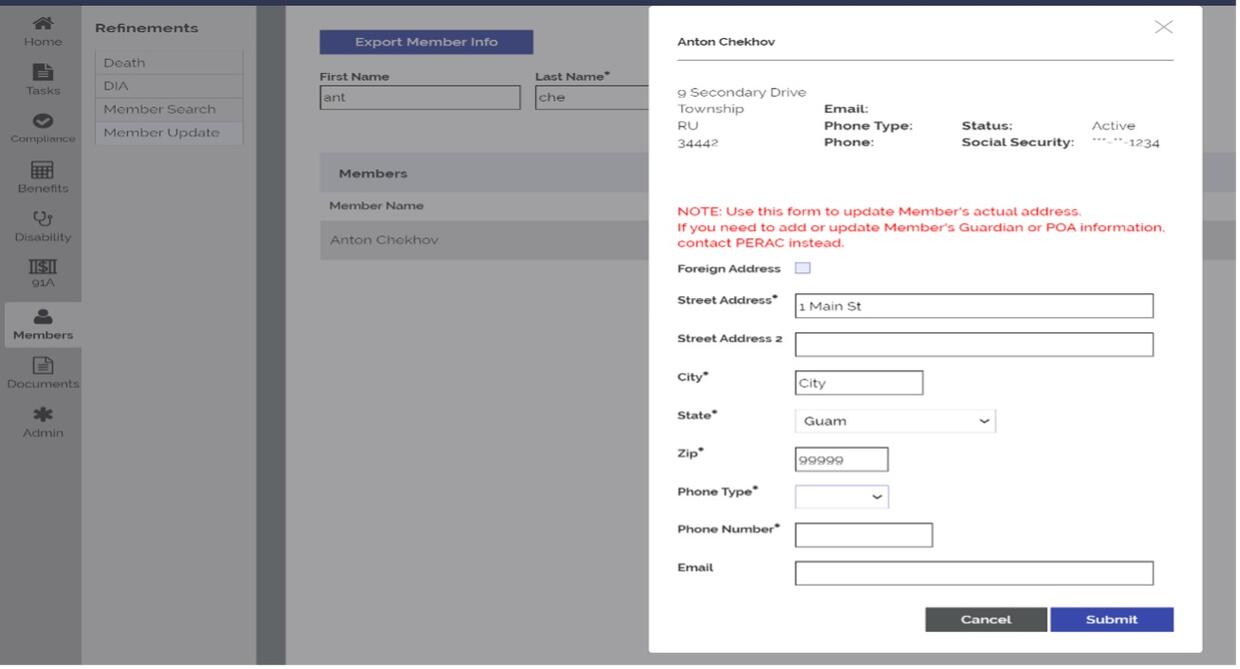Focus the Street Address input field
Image resolution: width=1240 pixels, height=669 pixels.
pos(973,306)
